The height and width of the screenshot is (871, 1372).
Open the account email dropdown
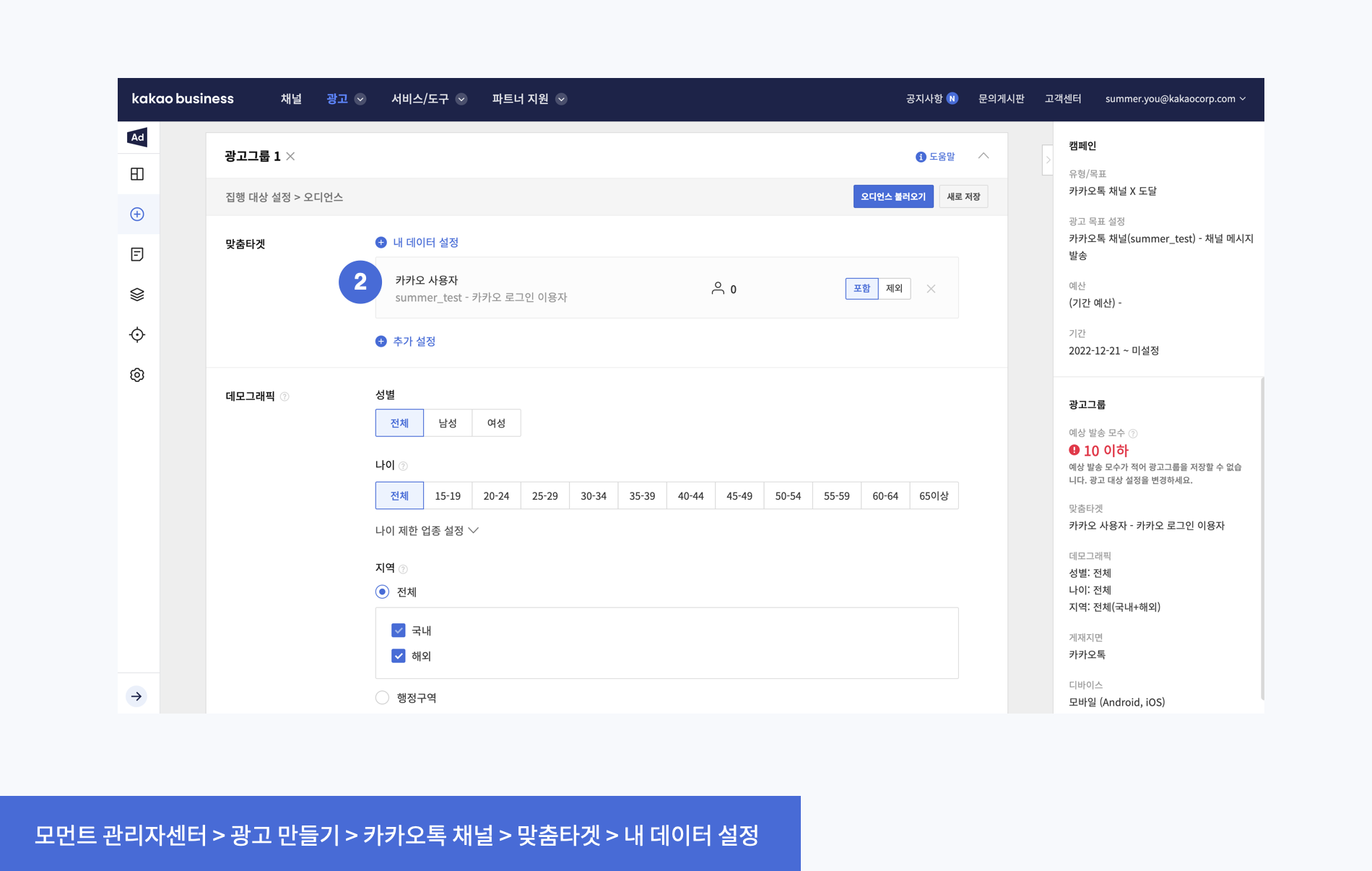tap(1175, 99)
